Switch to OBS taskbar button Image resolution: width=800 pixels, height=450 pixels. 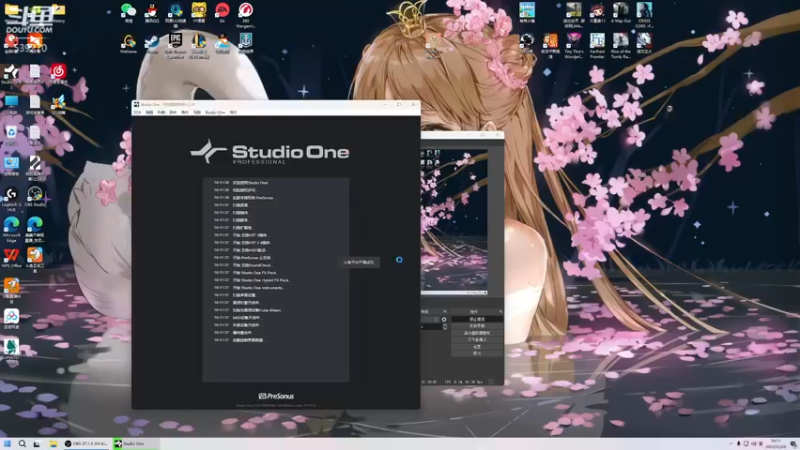(86, 444)
